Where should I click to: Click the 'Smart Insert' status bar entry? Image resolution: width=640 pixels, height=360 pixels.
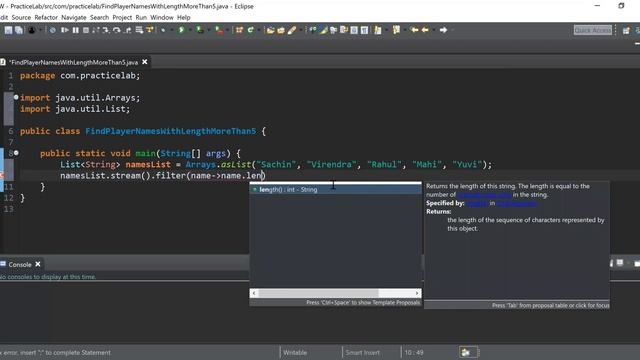click(x=362, y=353)
